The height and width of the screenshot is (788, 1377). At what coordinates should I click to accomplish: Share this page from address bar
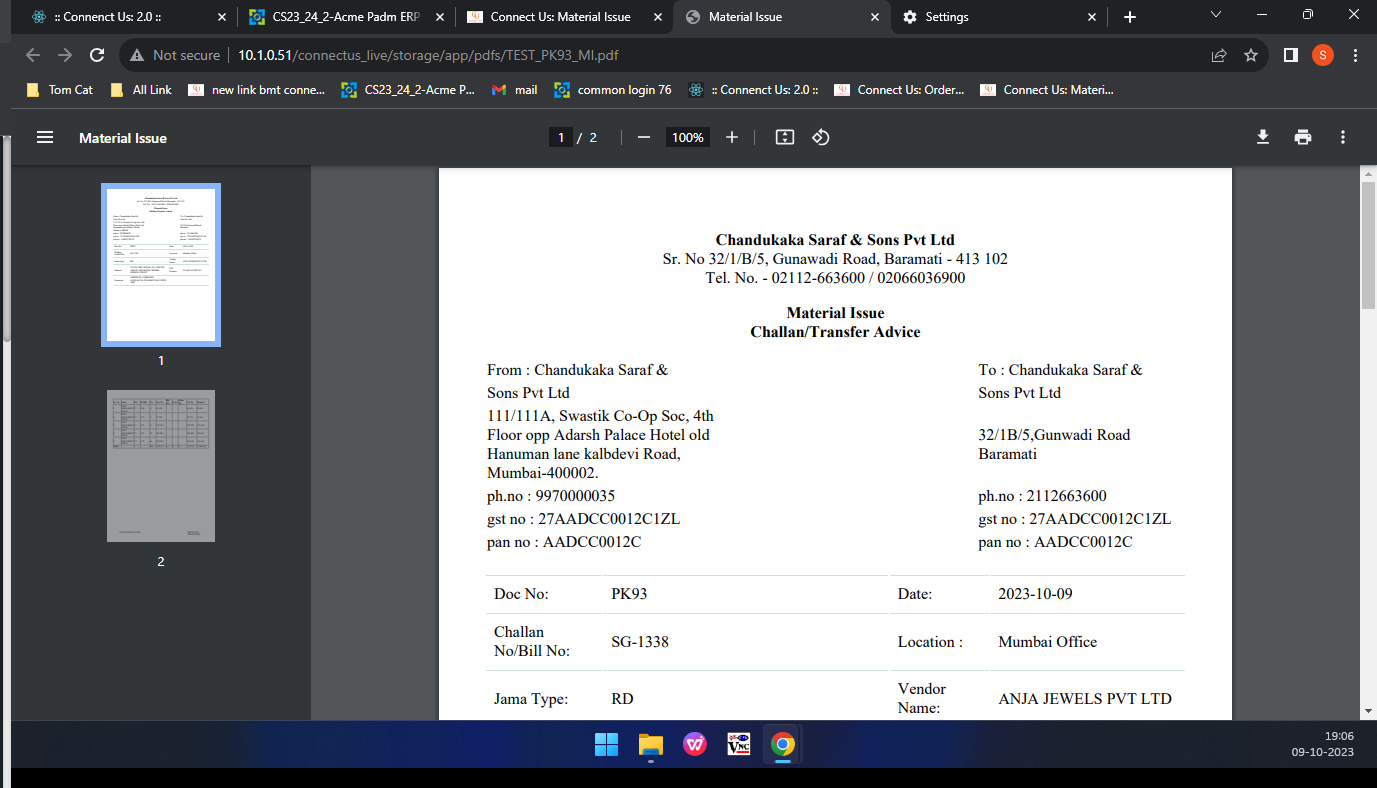[1219, 55]
